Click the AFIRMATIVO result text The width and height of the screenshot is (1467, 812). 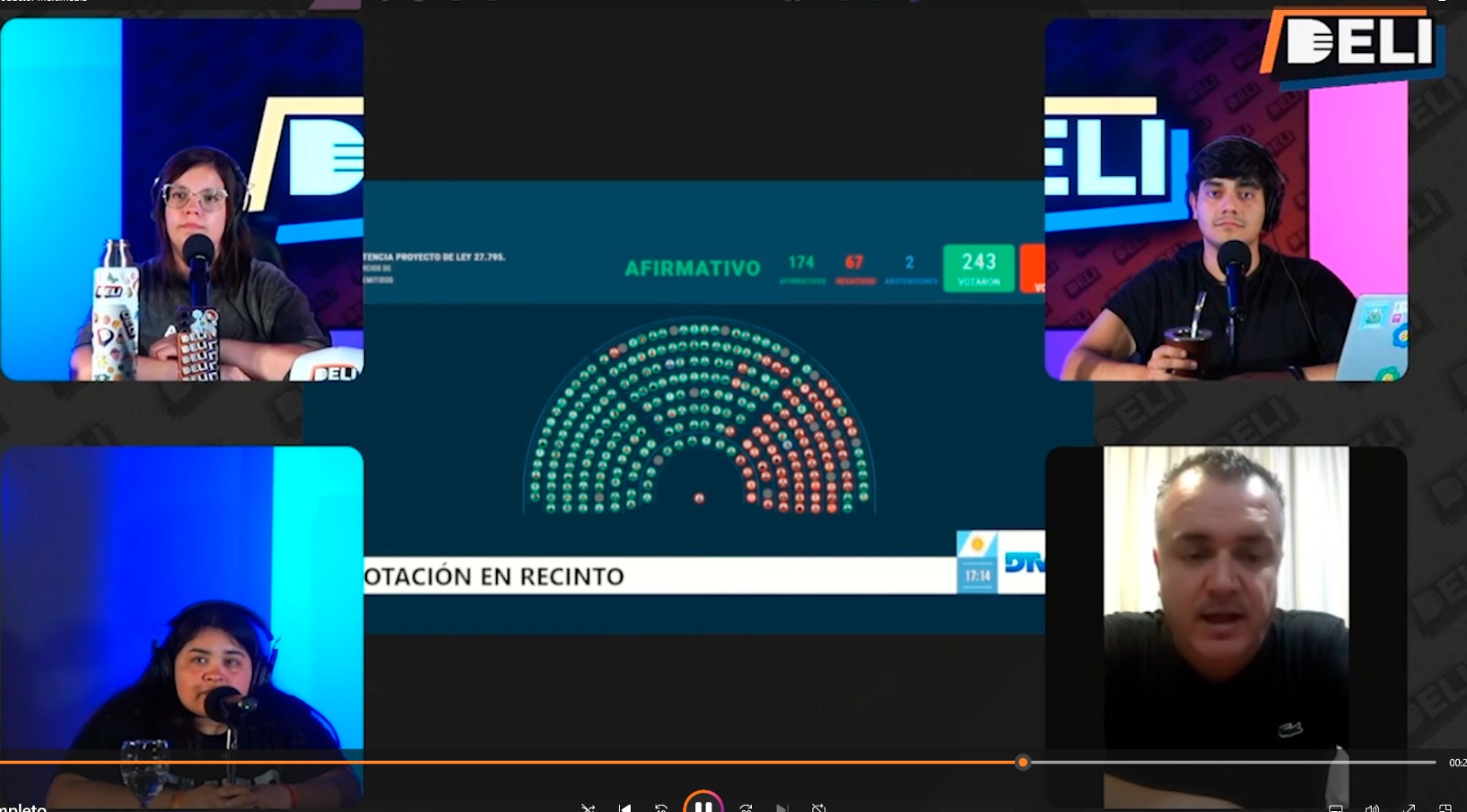click(x=692, y=269)
